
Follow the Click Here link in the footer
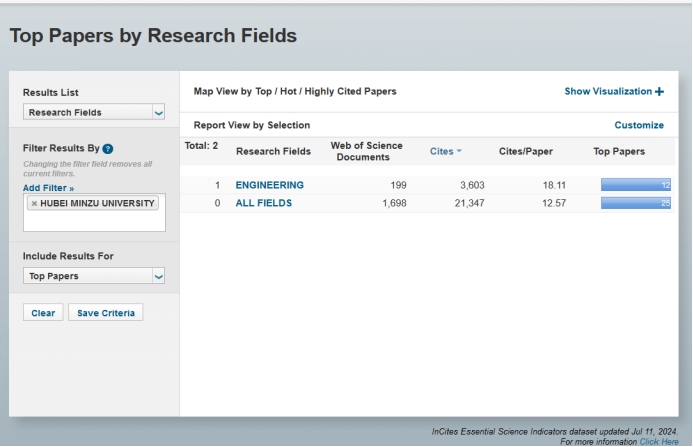click(x=658, y=441)
